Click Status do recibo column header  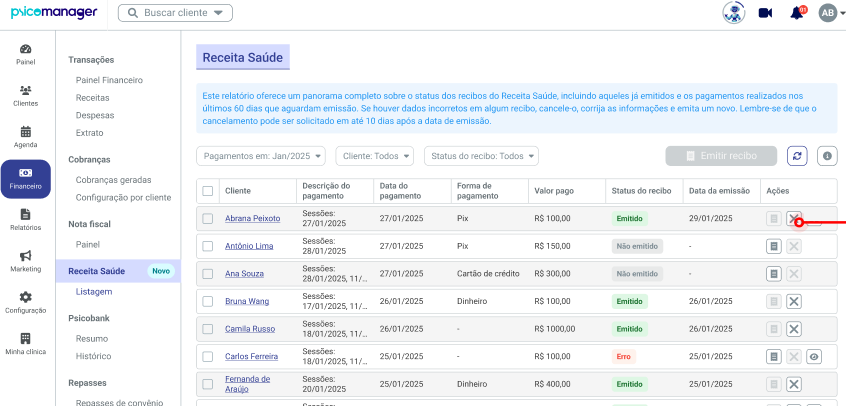coord(641,191)
